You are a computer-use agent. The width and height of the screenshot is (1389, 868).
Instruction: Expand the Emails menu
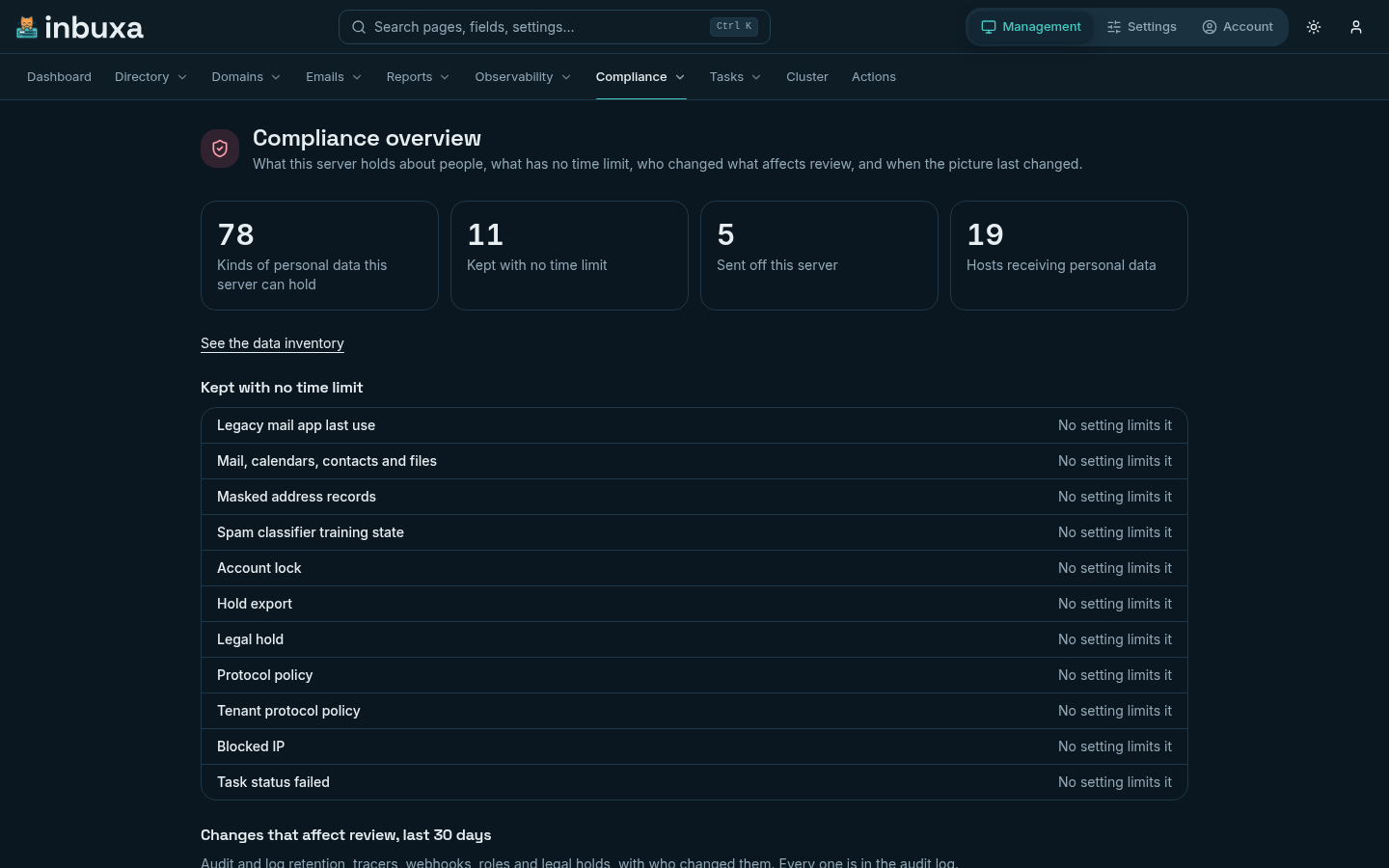[x=334, y=77]
